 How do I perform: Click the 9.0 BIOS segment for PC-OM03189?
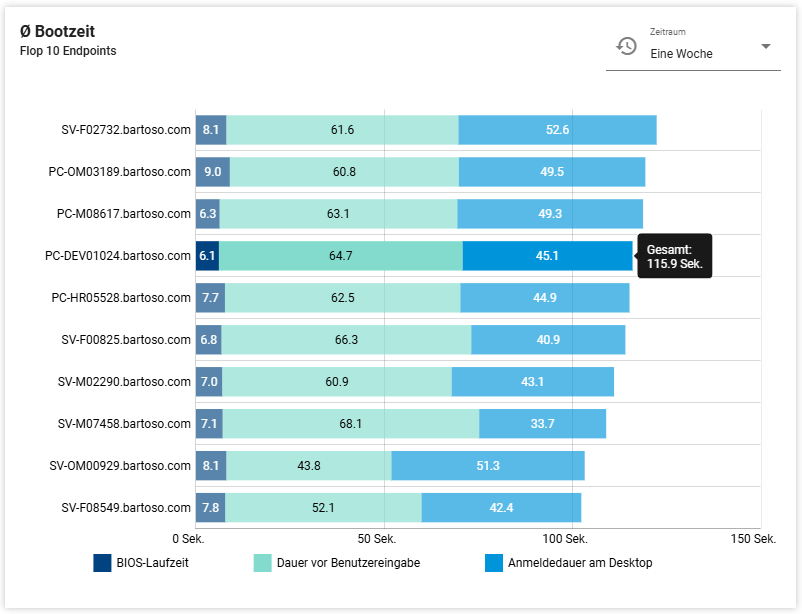coord(212,172)
